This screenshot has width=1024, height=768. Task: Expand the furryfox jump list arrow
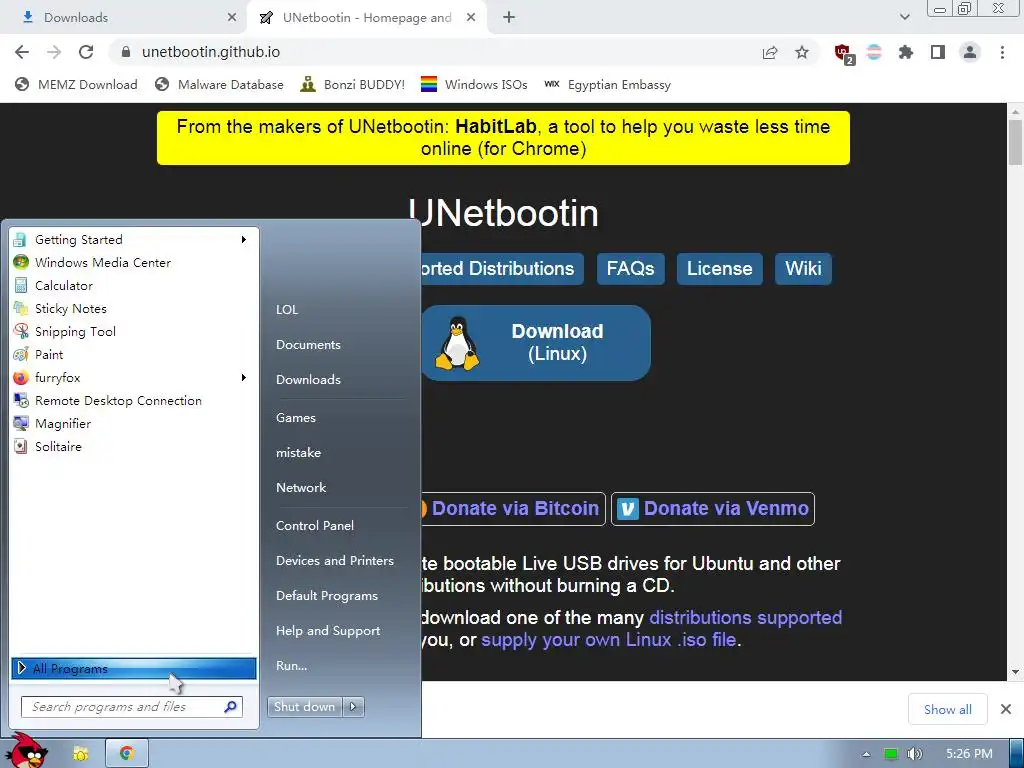pos(244,377)
